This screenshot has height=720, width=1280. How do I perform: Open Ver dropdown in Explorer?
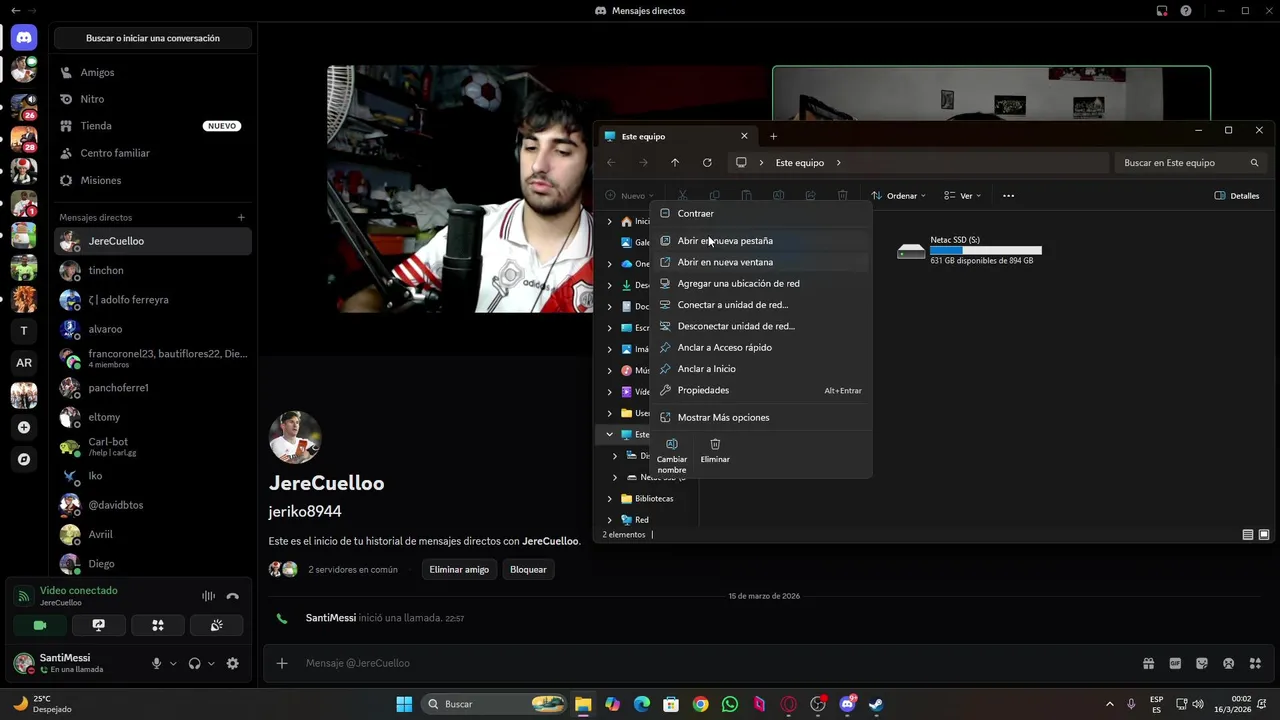coord(963,196)
